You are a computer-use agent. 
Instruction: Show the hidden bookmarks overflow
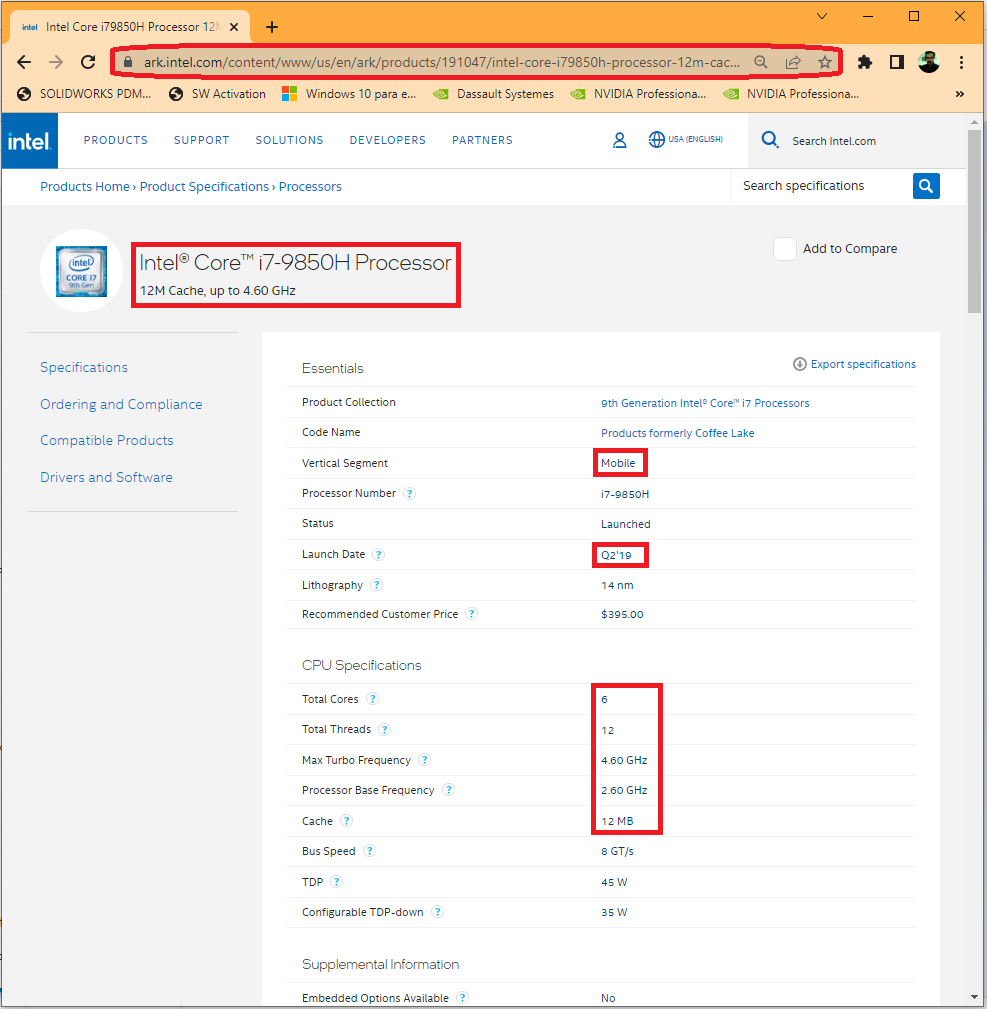click(x=960, y=94)
